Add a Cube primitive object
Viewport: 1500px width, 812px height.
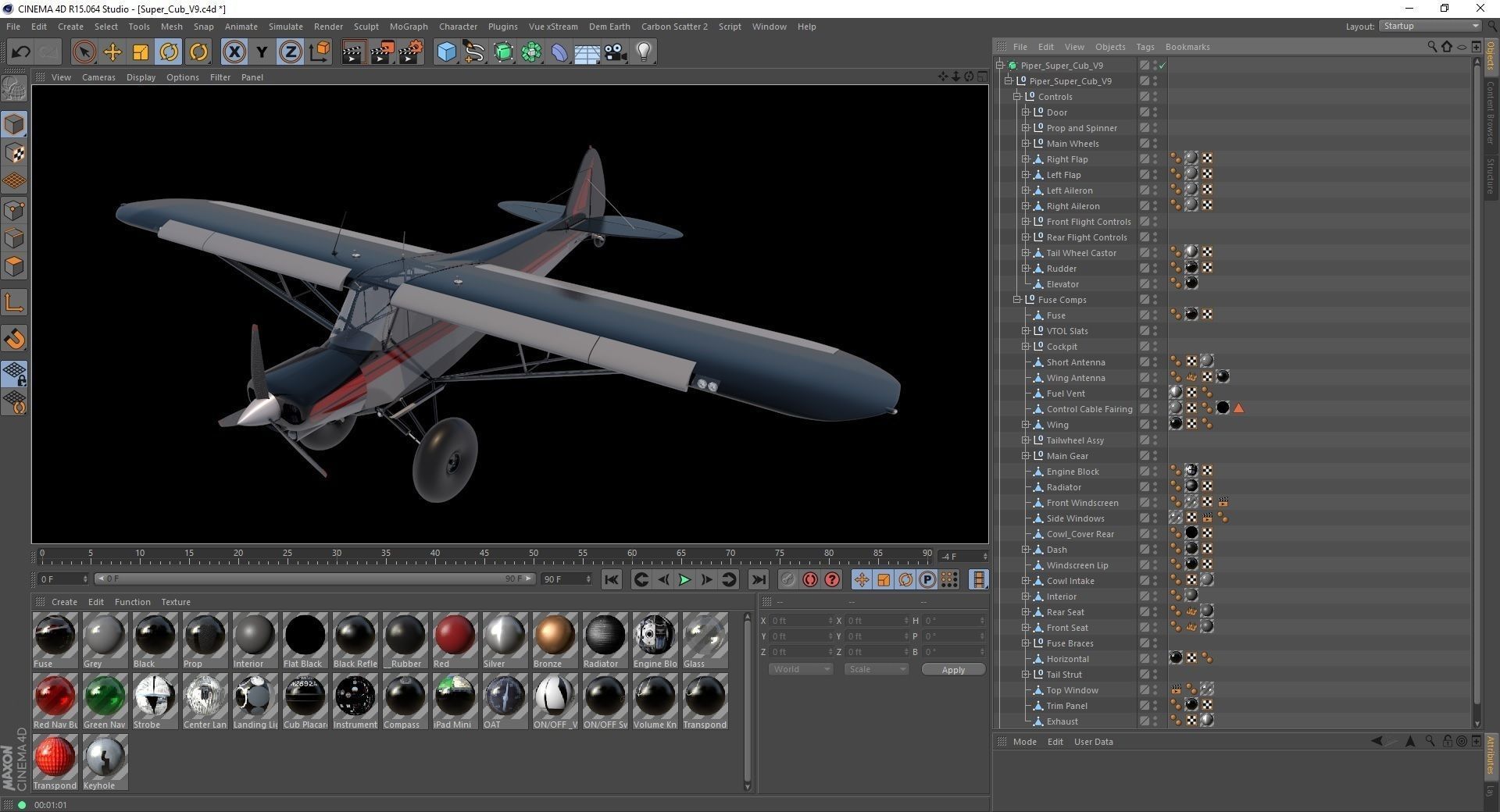(x=446, y=52)
